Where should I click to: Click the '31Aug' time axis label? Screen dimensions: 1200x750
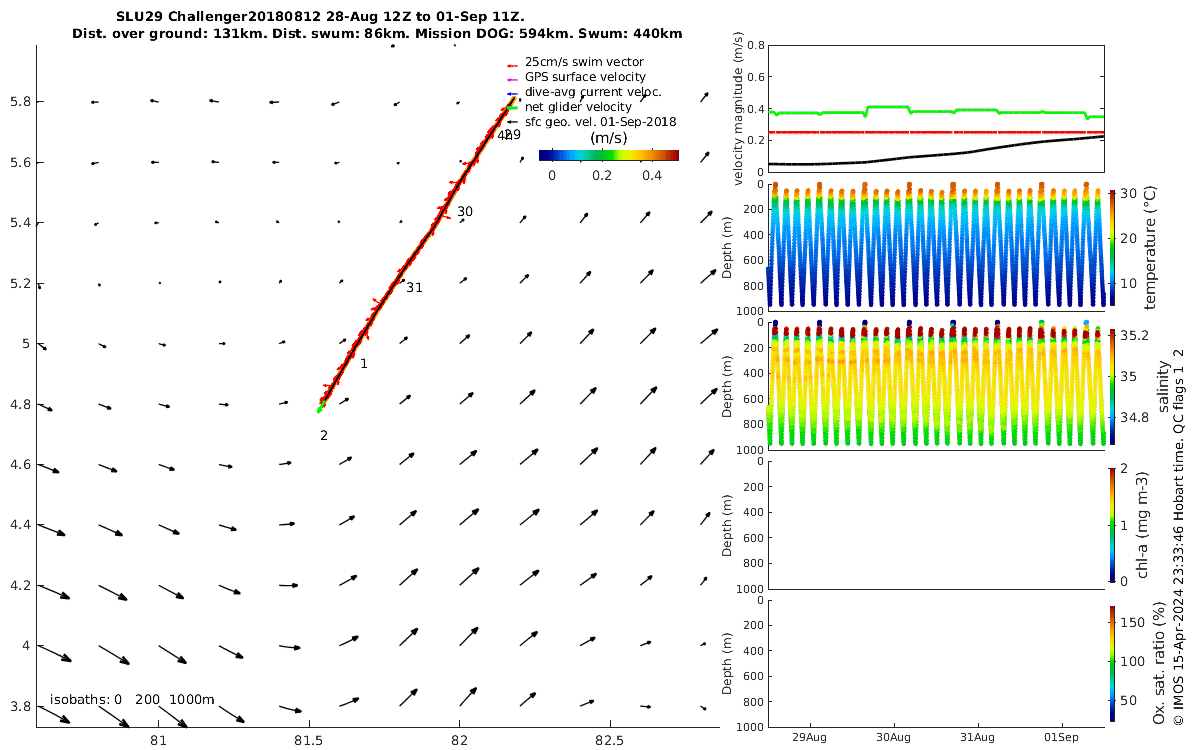tap(977, 737)
